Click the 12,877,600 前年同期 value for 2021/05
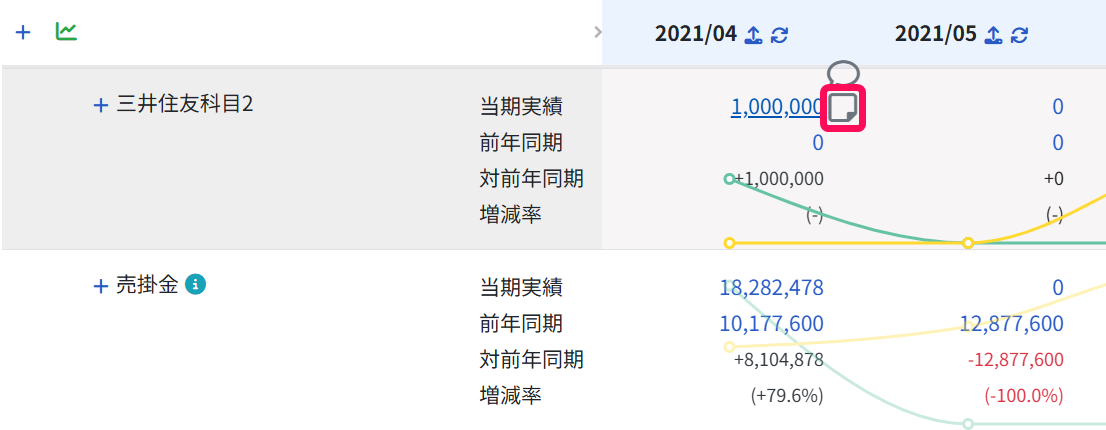The height and width of the screenshot is (430, 1106). [1011, 324]
